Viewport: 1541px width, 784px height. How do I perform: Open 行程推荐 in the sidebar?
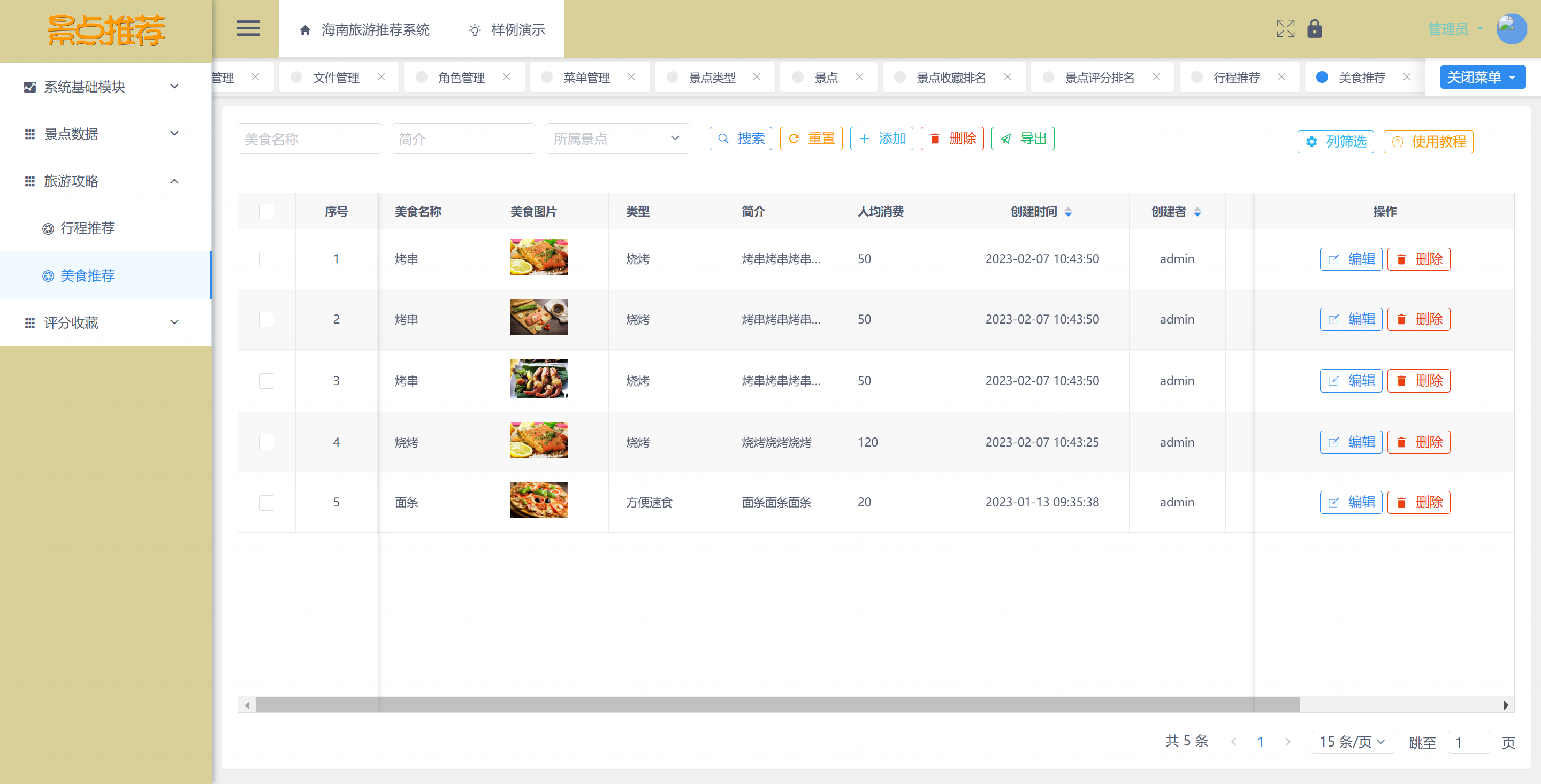[87, 228]
